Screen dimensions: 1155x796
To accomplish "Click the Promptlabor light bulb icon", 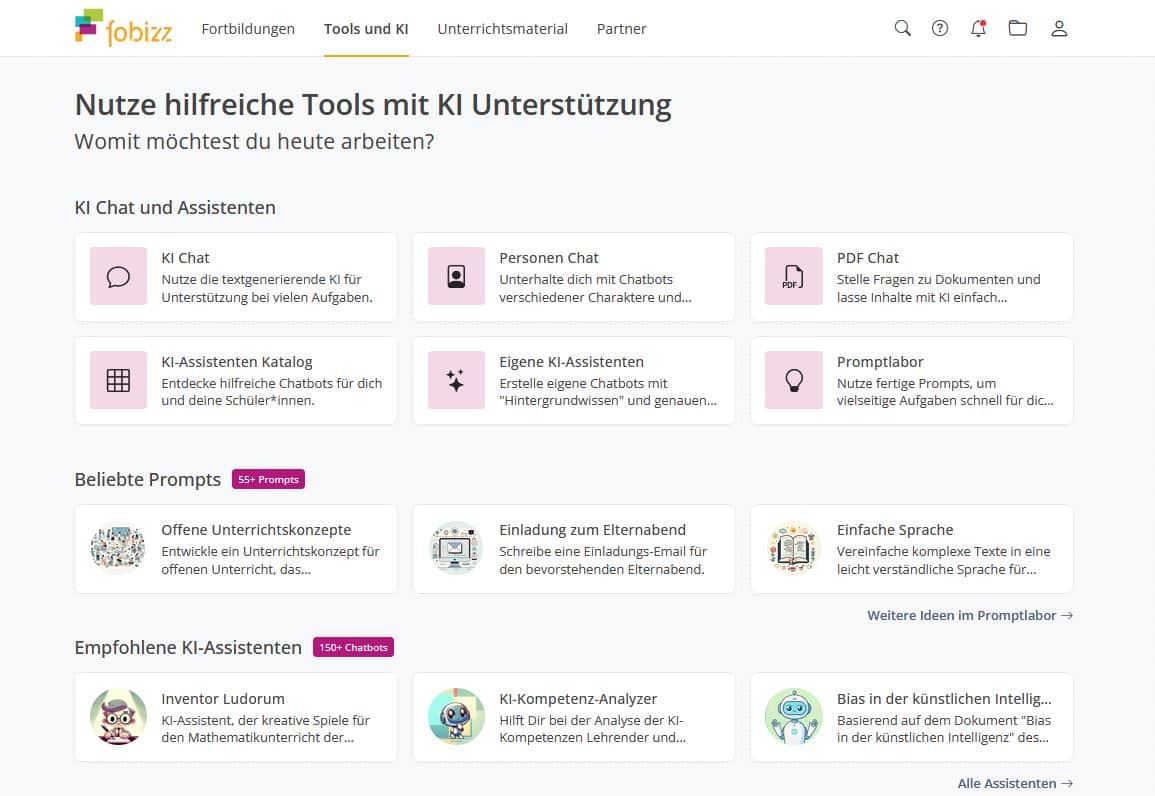I will tap(793, 381).
